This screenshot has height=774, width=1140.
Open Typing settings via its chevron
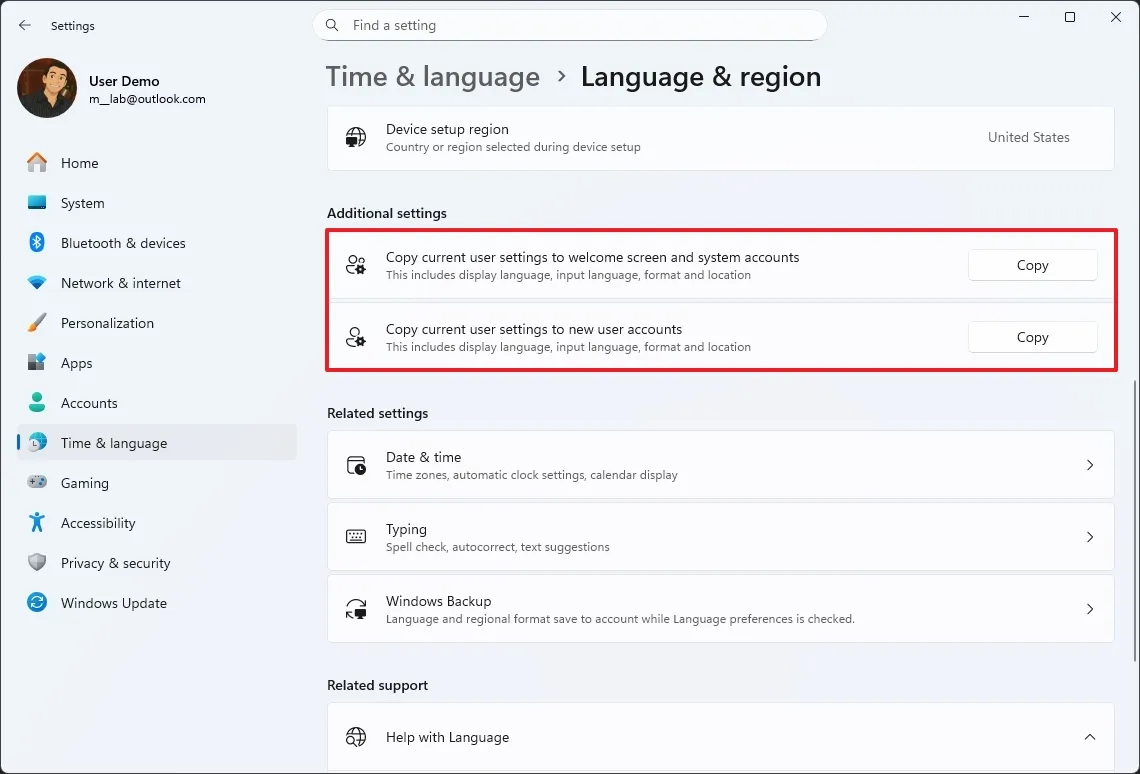(x=1090, y=537)
